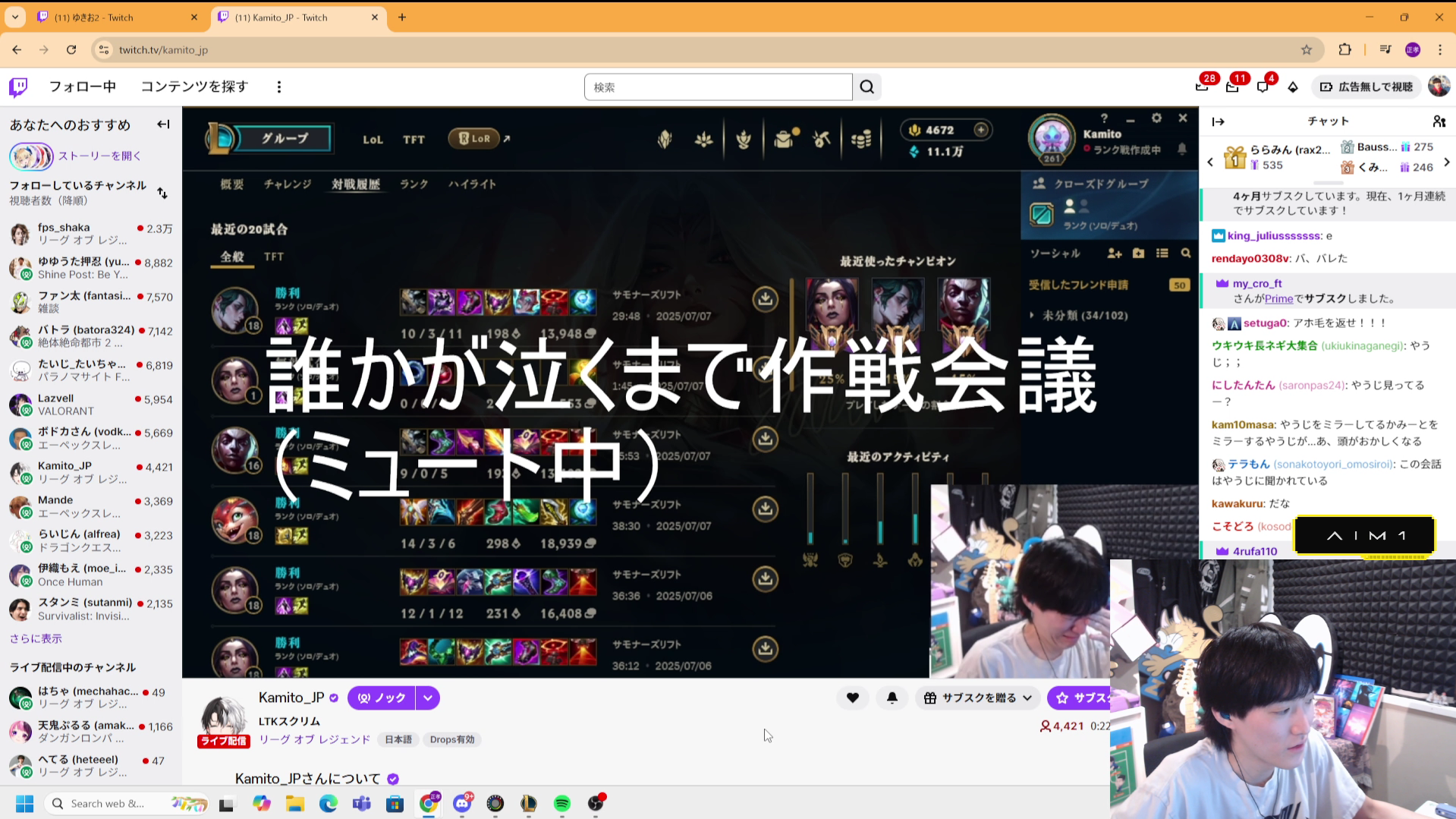Click the heart follow icon
The image size is (1456, 819).
coord(853,698)
